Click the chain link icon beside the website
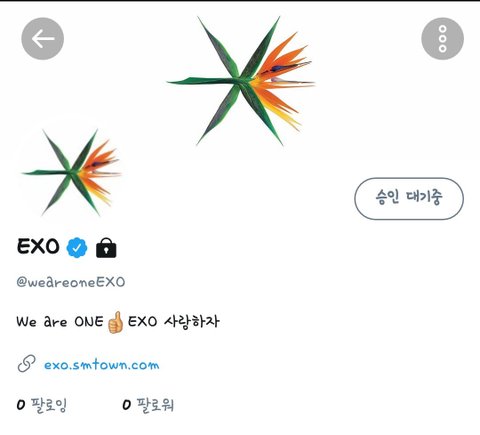The width and height of the screenshot is (480, 435). (x=27, y=363)
